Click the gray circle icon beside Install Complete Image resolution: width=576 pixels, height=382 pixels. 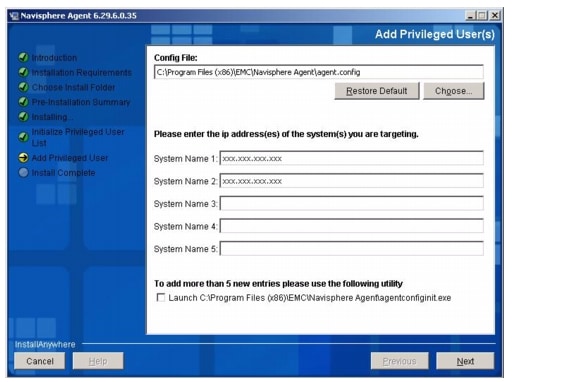point(23,172)
